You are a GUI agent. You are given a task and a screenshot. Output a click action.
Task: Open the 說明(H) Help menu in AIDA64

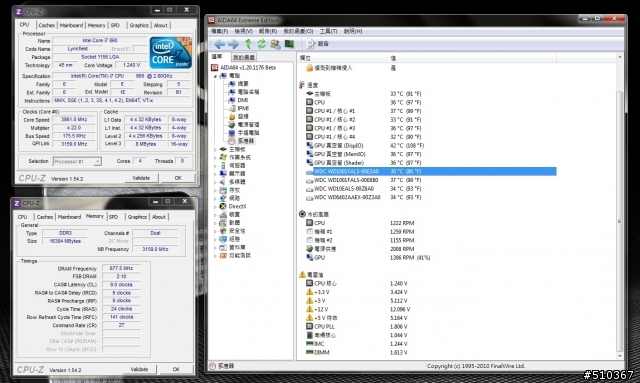click(353, 31)
